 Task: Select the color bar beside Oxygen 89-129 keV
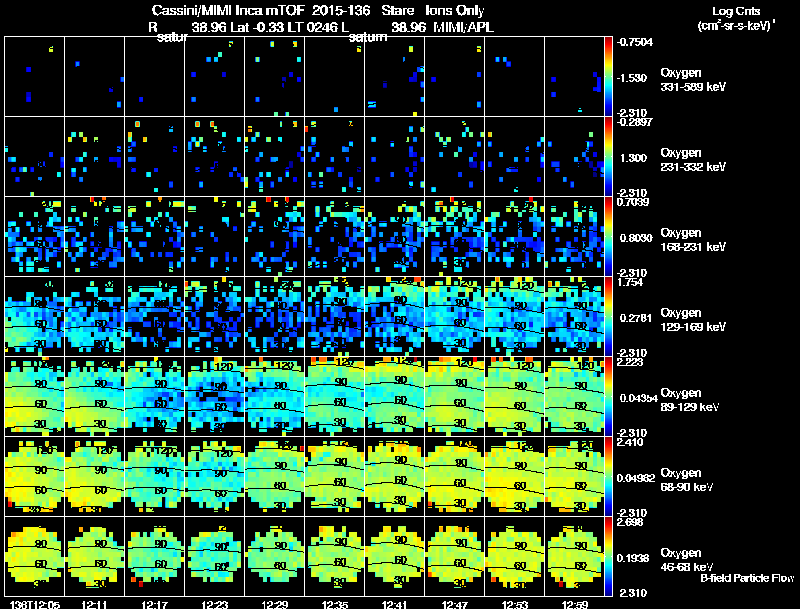[x=608, y=397]
